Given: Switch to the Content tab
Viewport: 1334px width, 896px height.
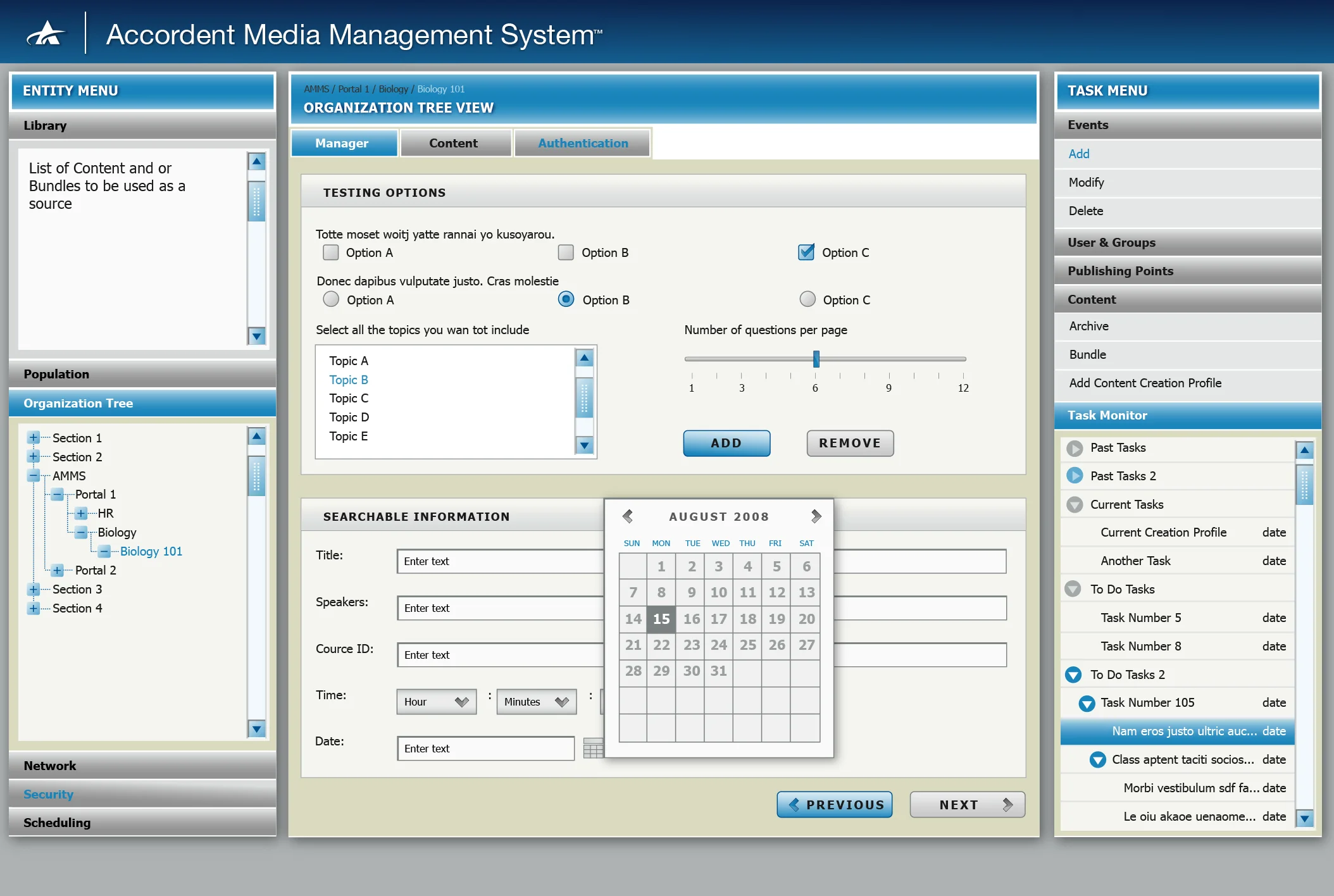Looking at the screenshot, I should (456, 143).
